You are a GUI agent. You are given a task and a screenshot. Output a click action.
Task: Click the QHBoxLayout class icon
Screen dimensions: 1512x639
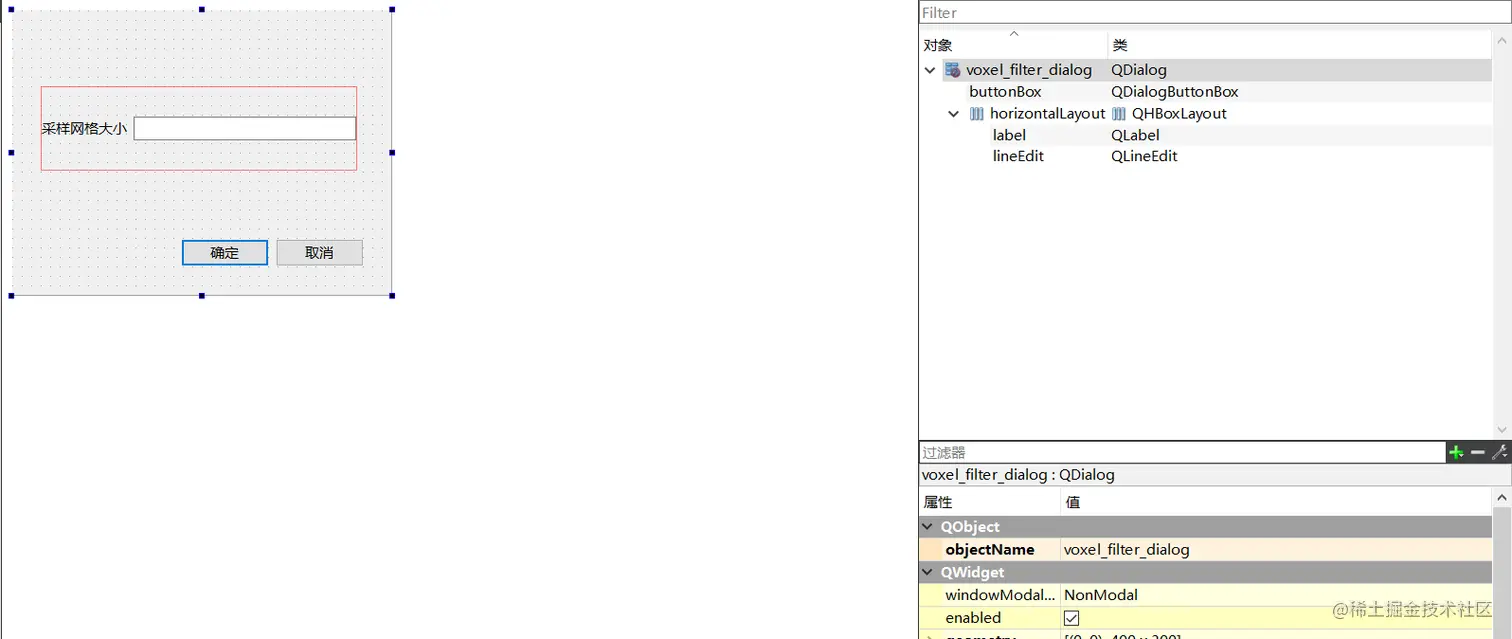coord(1119,114)
